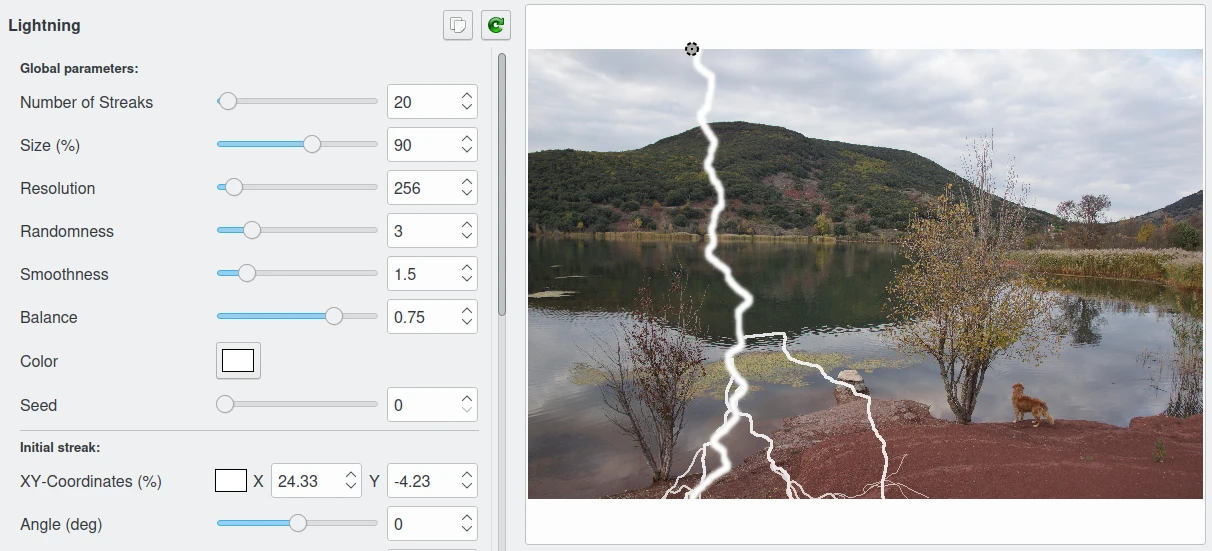Click the green reset parameters icon
The height and width of the screenshot is (551, 1212).
pyautogui.click(x=496, y=25)
